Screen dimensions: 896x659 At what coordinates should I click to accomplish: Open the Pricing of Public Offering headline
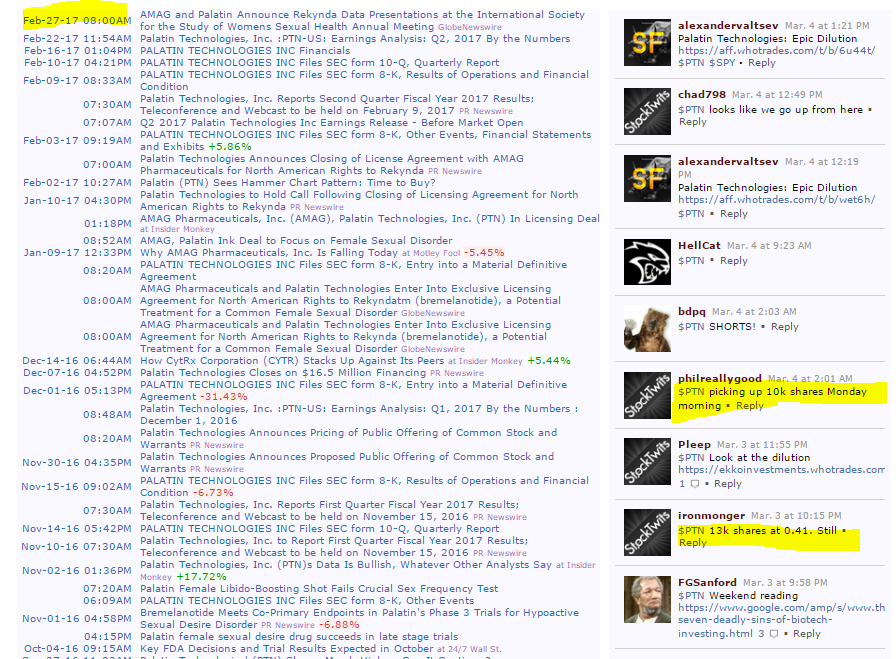(349, 439)
